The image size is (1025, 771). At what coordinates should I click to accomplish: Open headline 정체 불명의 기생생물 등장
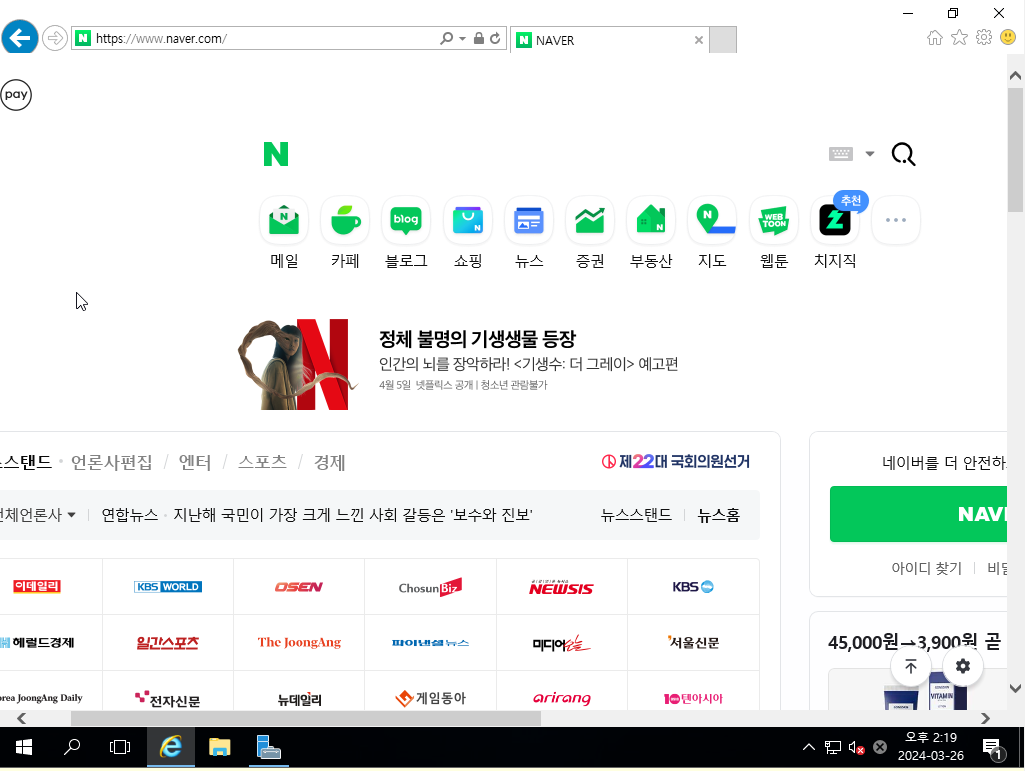point(477,339)
